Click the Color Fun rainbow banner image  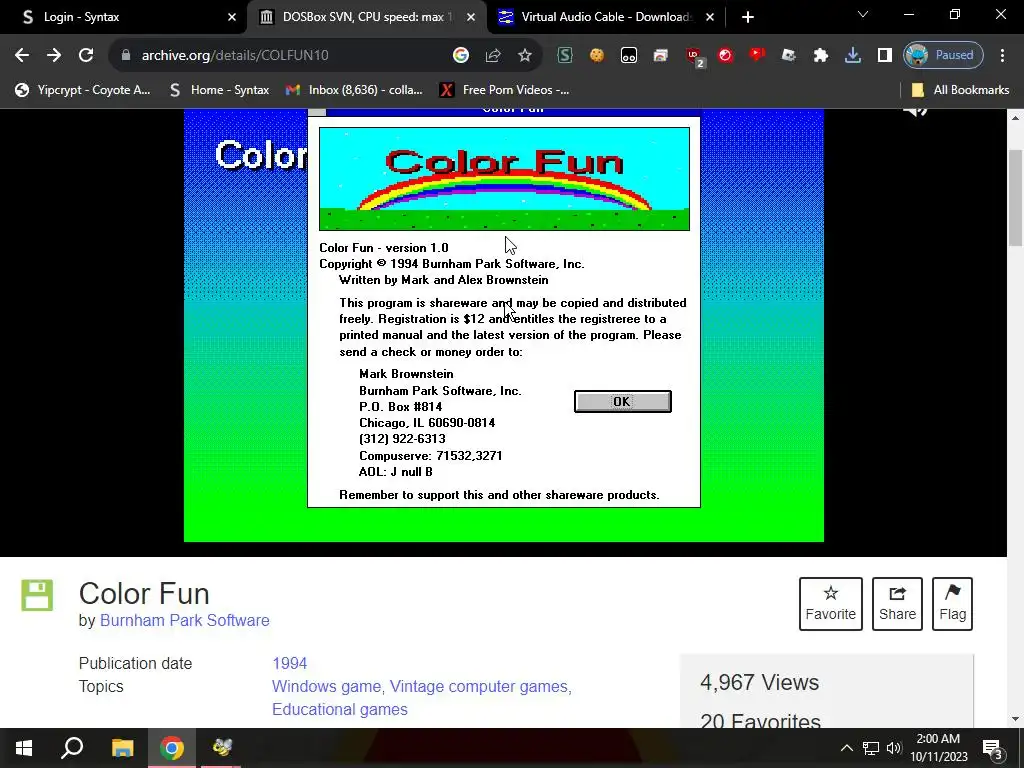pyautogui.click(x=504, y=179)
